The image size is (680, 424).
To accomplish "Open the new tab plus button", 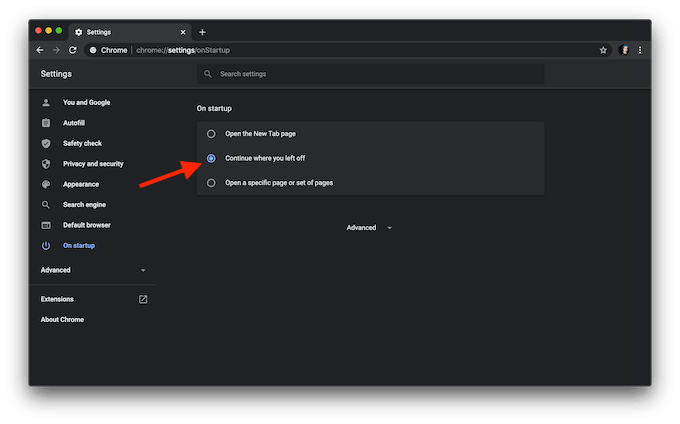I will tap(202, 32).
